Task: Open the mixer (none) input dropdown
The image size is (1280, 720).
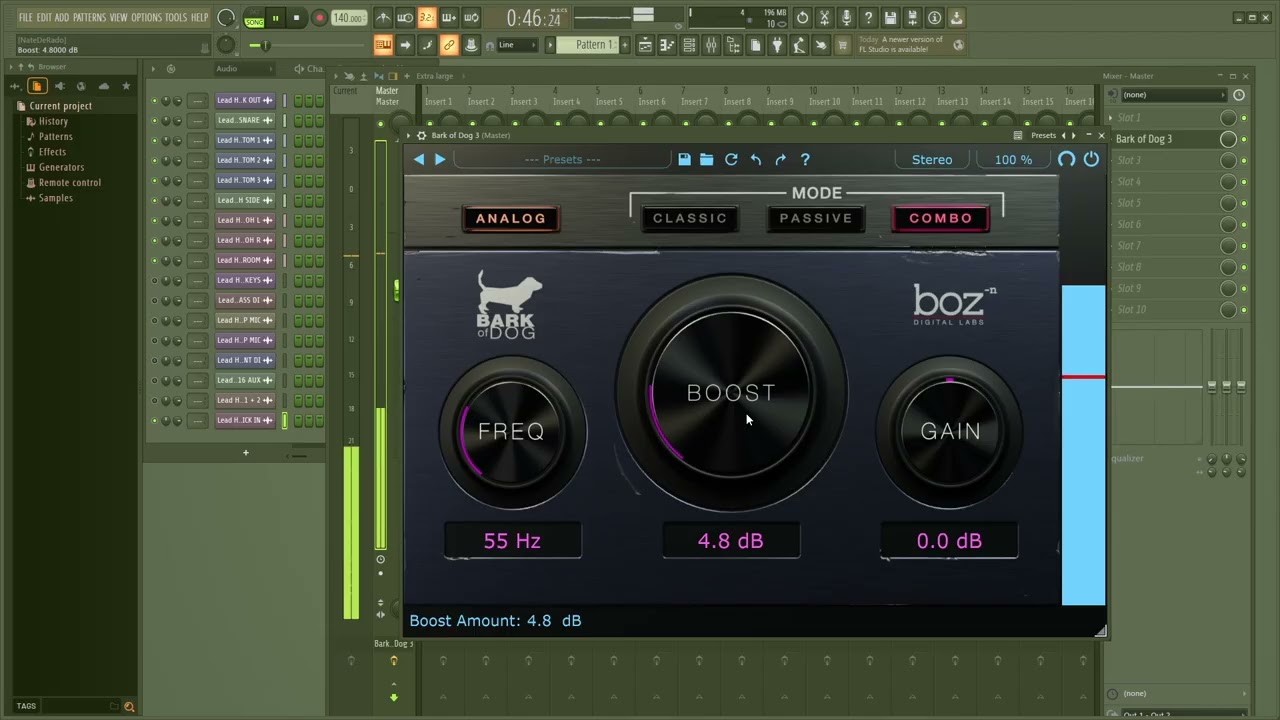Action: 1174,95
